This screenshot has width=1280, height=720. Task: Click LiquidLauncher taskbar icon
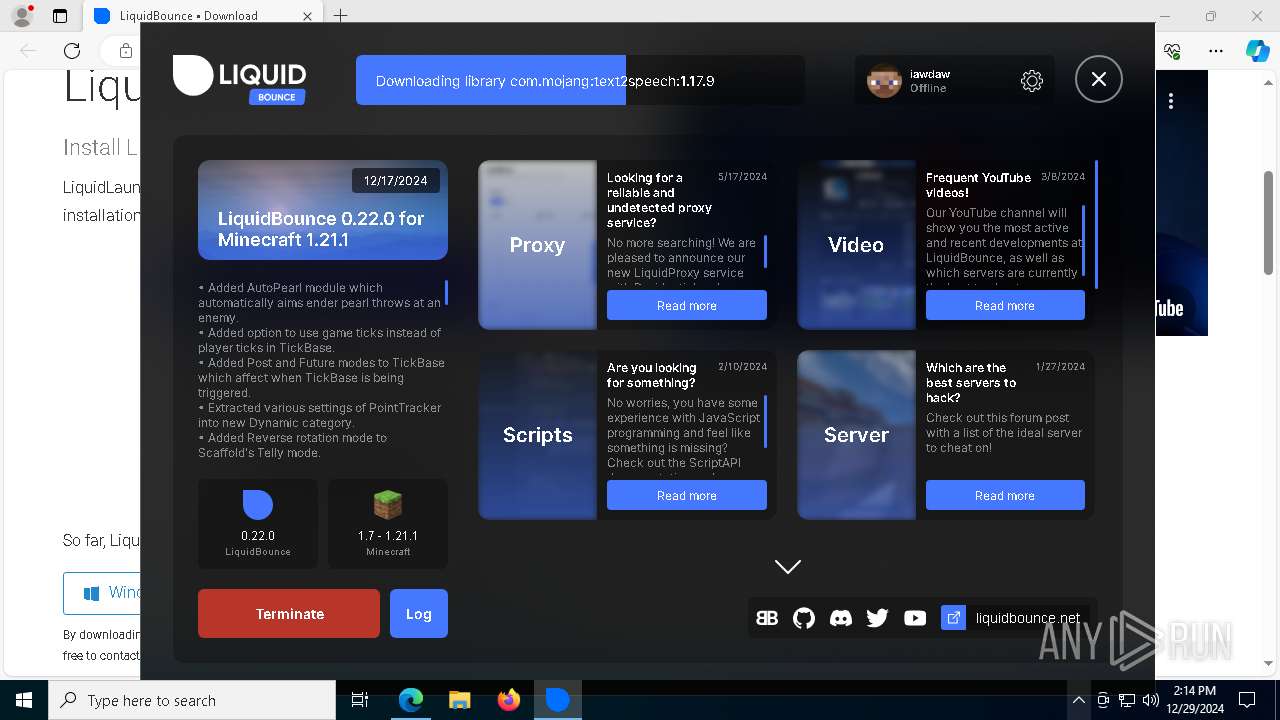pos(558,700)
